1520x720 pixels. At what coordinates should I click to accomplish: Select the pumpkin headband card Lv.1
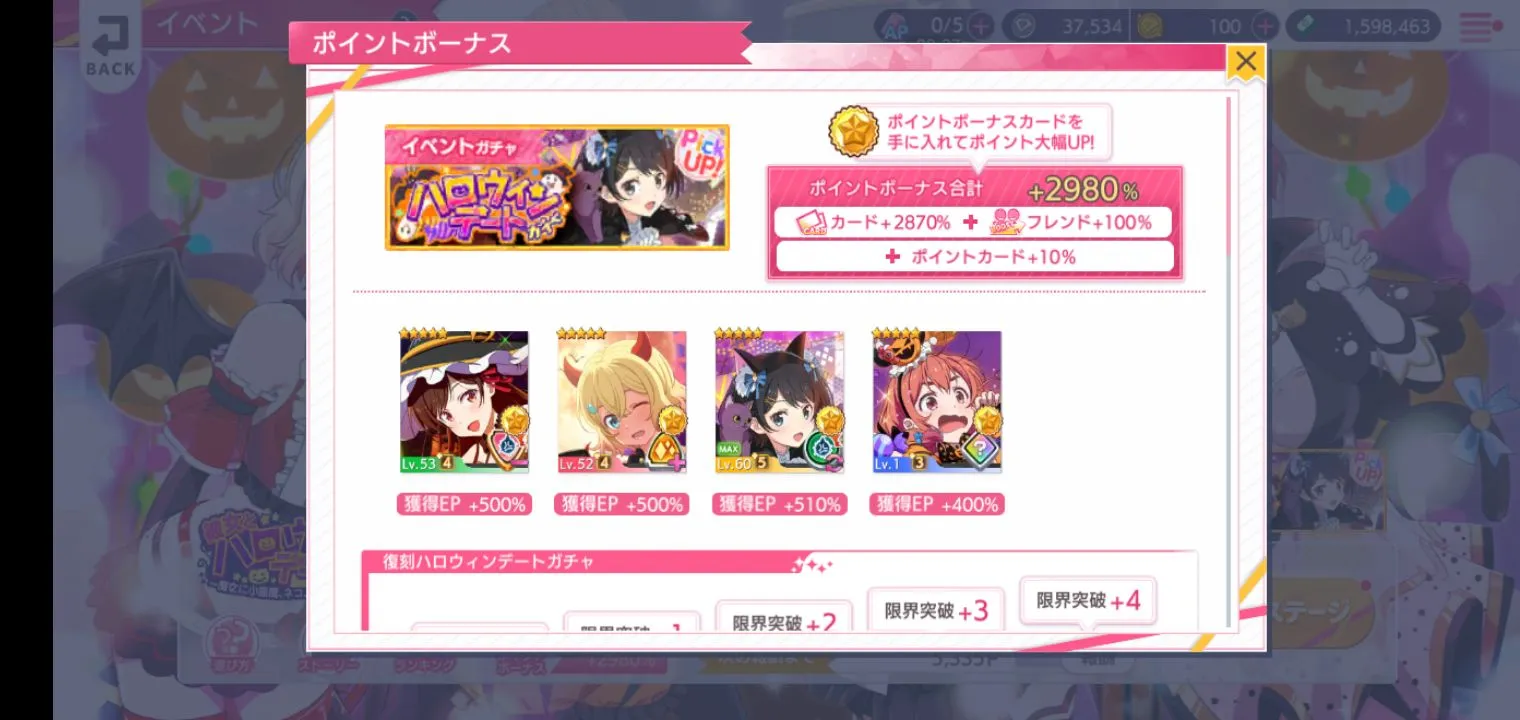coord(937,402)
